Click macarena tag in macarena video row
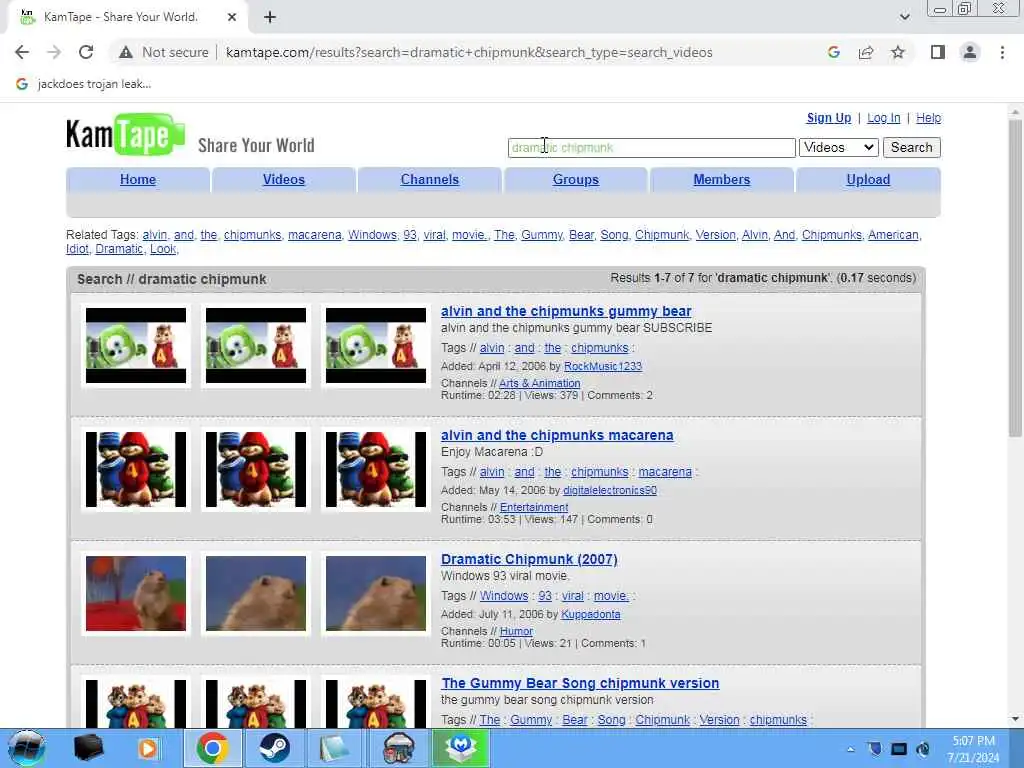Screen dimensions: 1024x768 [x=665, y=472]
